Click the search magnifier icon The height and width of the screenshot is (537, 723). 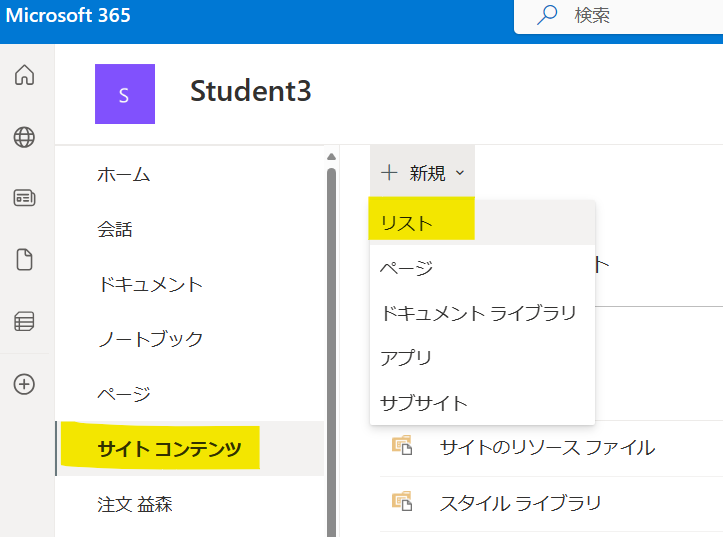(x=547, y=15)
